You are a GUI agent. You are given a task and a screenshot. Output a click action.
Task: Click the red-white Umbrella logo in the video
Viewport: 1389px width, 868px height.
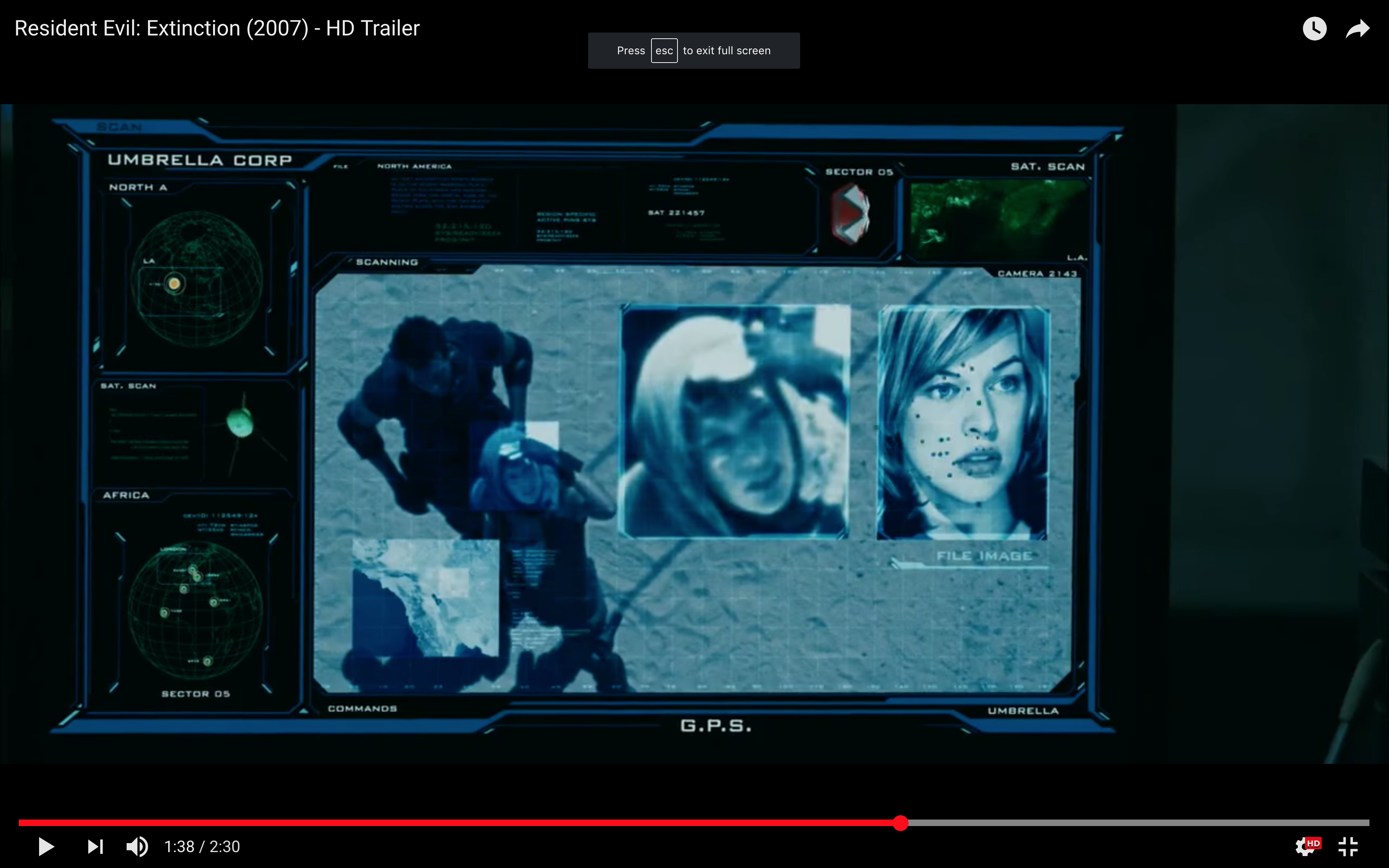tap(851, 215)
